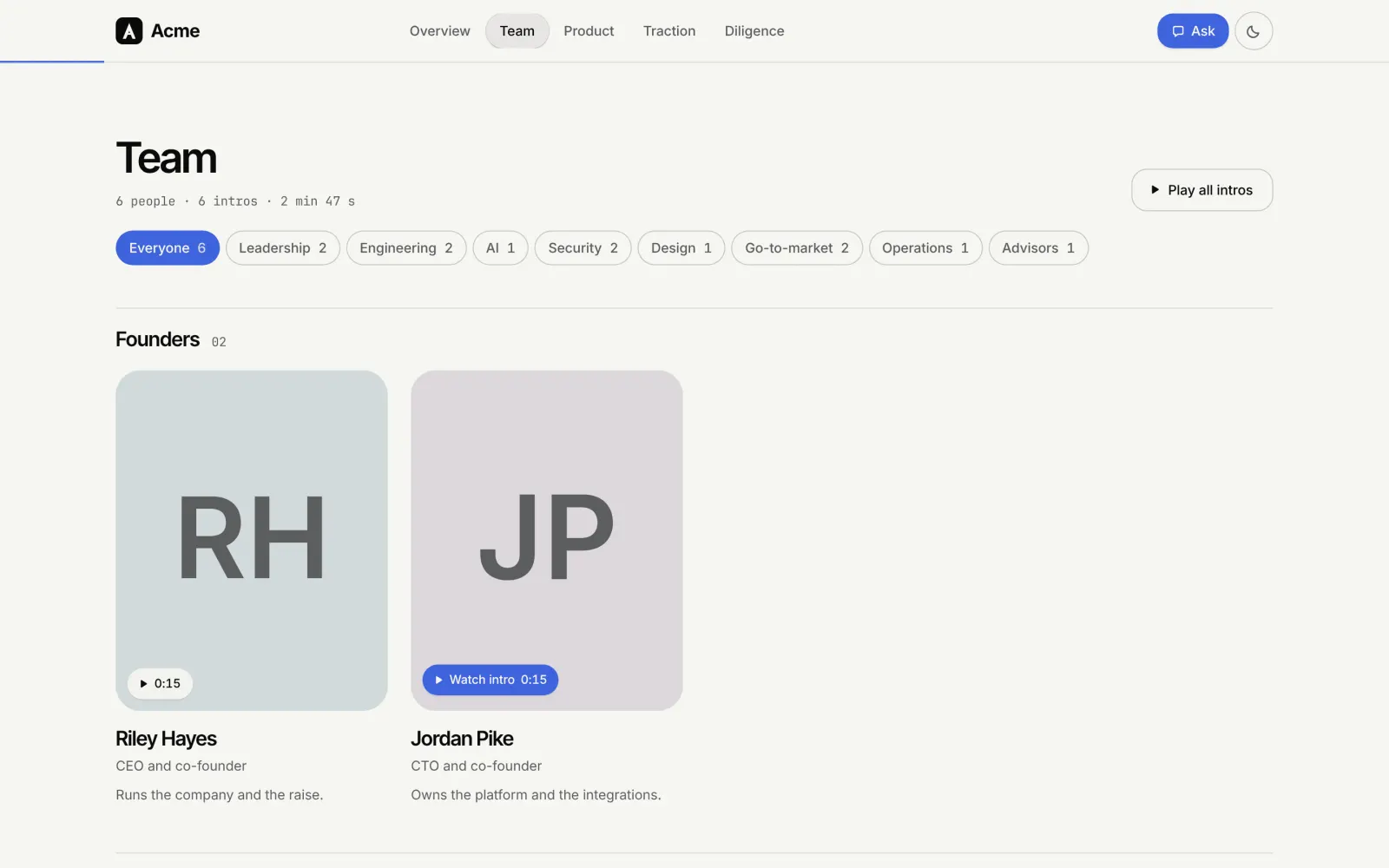The width and height of the screenshot is (1389, 868).
Task: Click the Founders section heading
Action: [x=157, y=339]
